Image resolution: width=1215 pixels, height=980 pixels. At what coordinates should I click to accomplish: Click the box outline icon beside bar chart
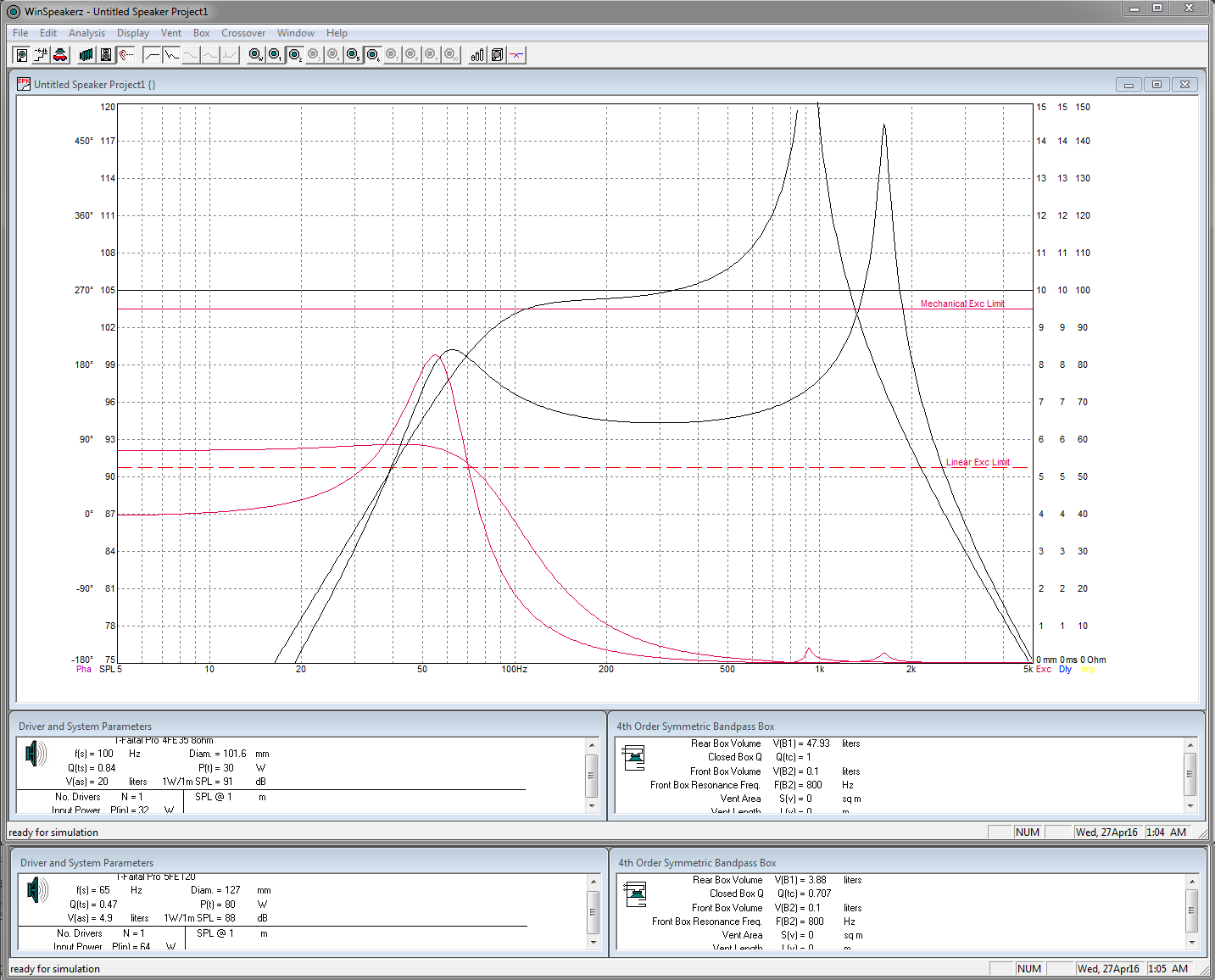pyautogui.click(x=497, y=55)
